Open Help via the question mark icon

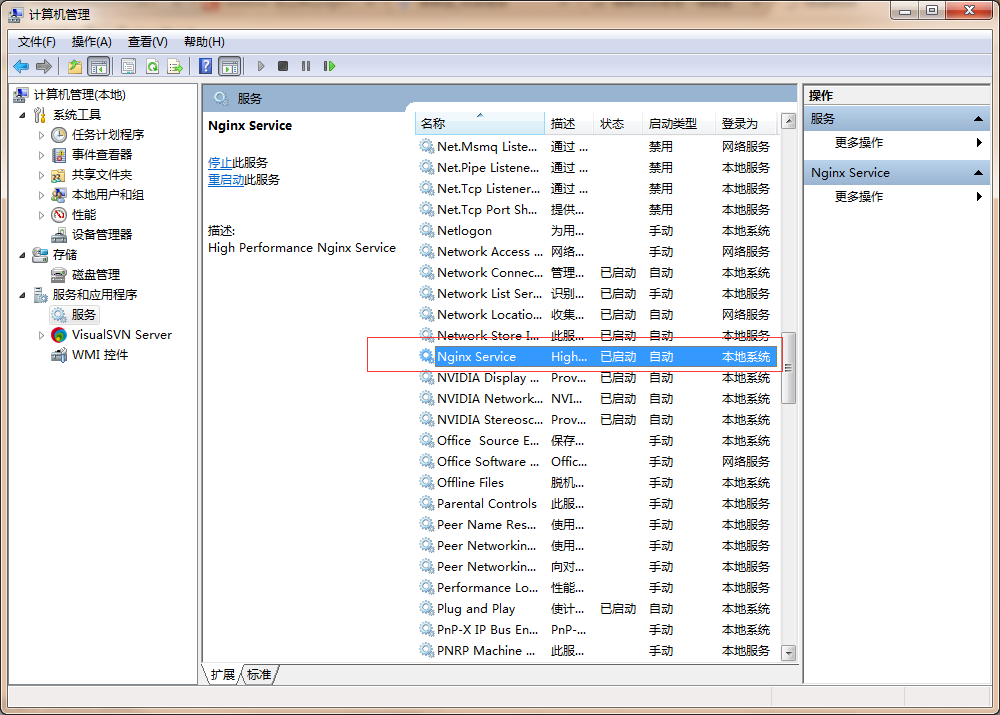[205, 66]
